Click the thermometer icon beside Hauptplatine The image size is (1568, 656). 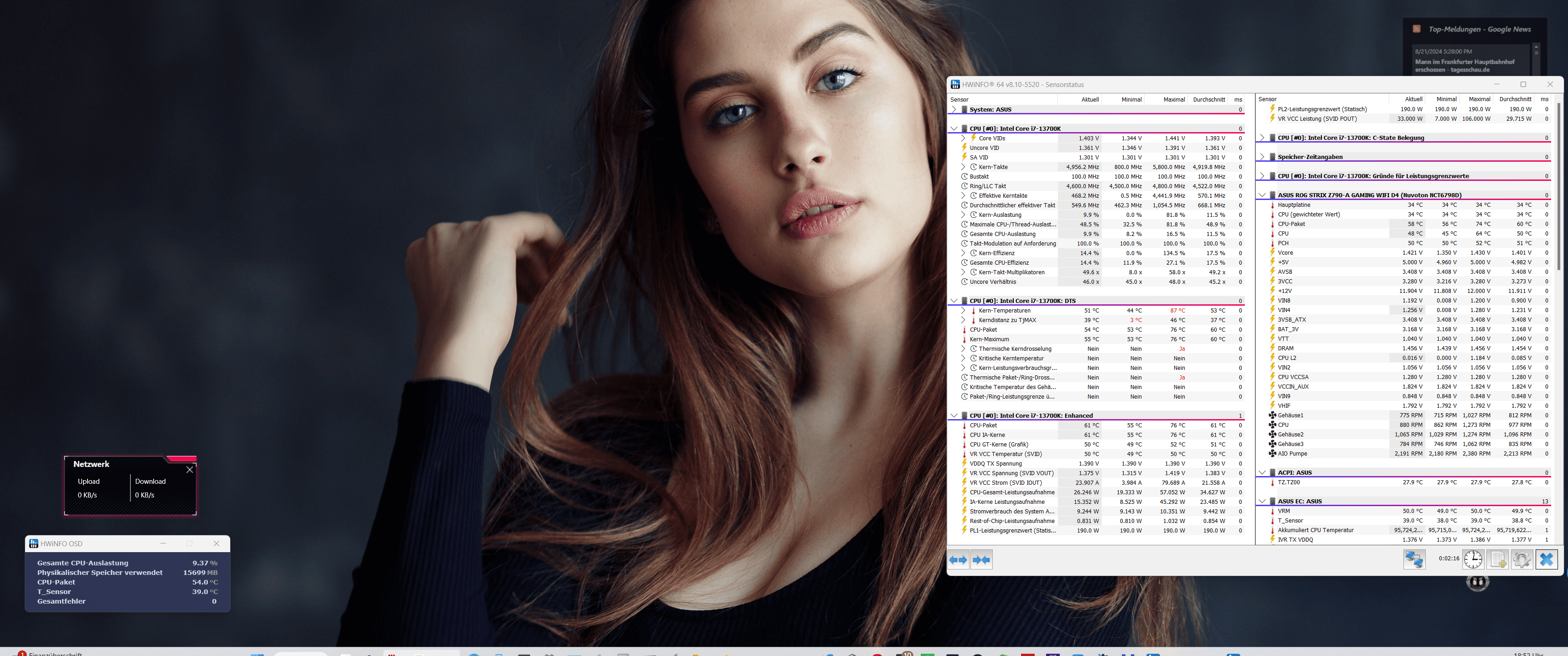pos(1272,205)
